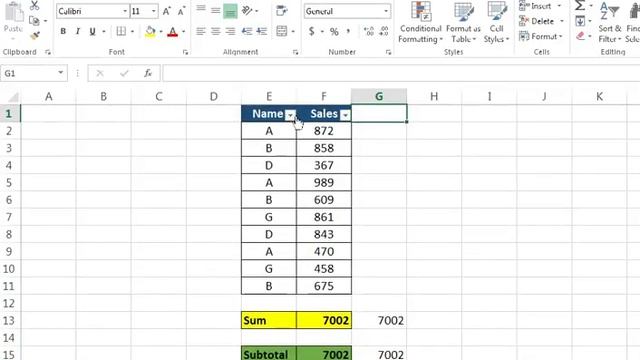Click the Wrap Text icon
The image size is (640, 360).
click(282, 11)
